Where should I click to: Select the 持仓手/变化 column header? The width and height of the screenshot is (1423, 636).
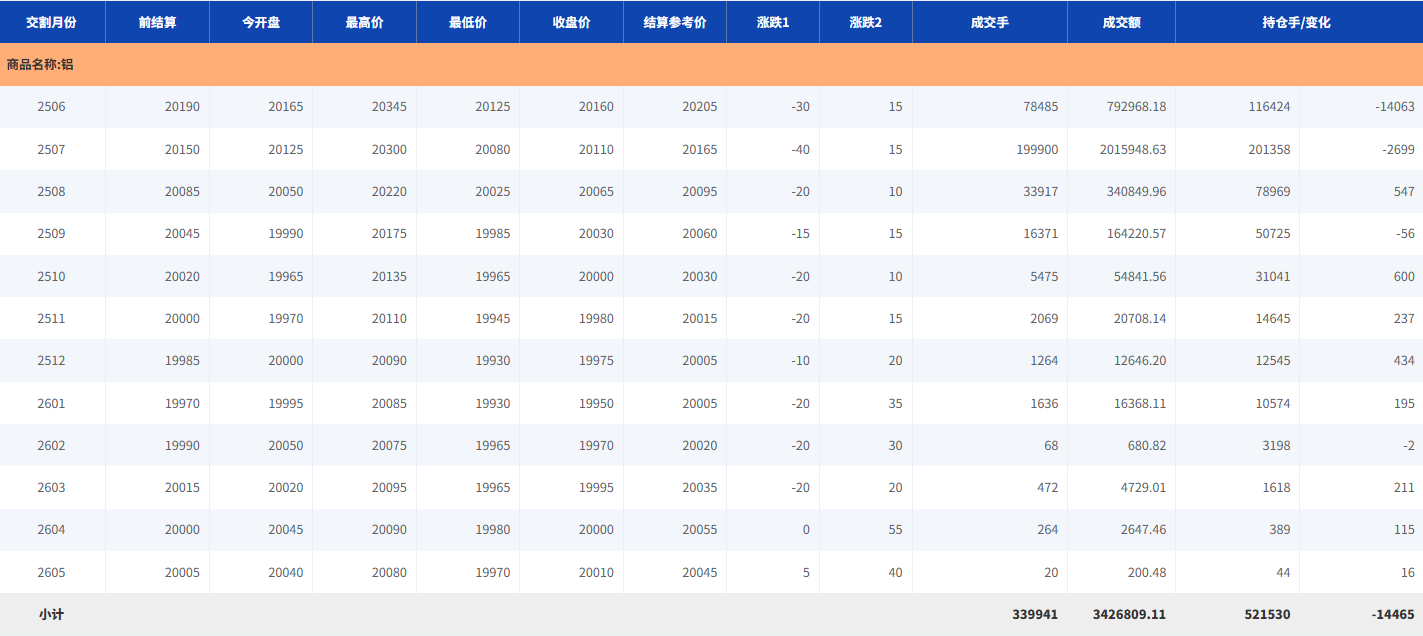point(1297,22)
